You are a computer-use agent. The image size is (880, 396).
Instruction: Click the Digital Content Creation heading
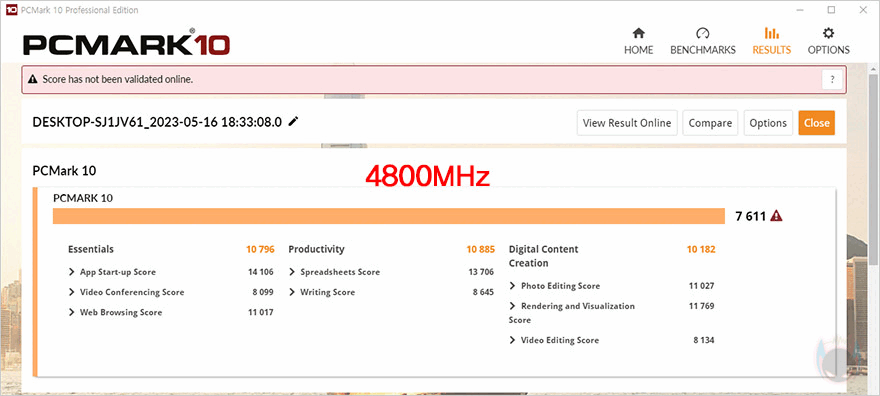point(543,256)
